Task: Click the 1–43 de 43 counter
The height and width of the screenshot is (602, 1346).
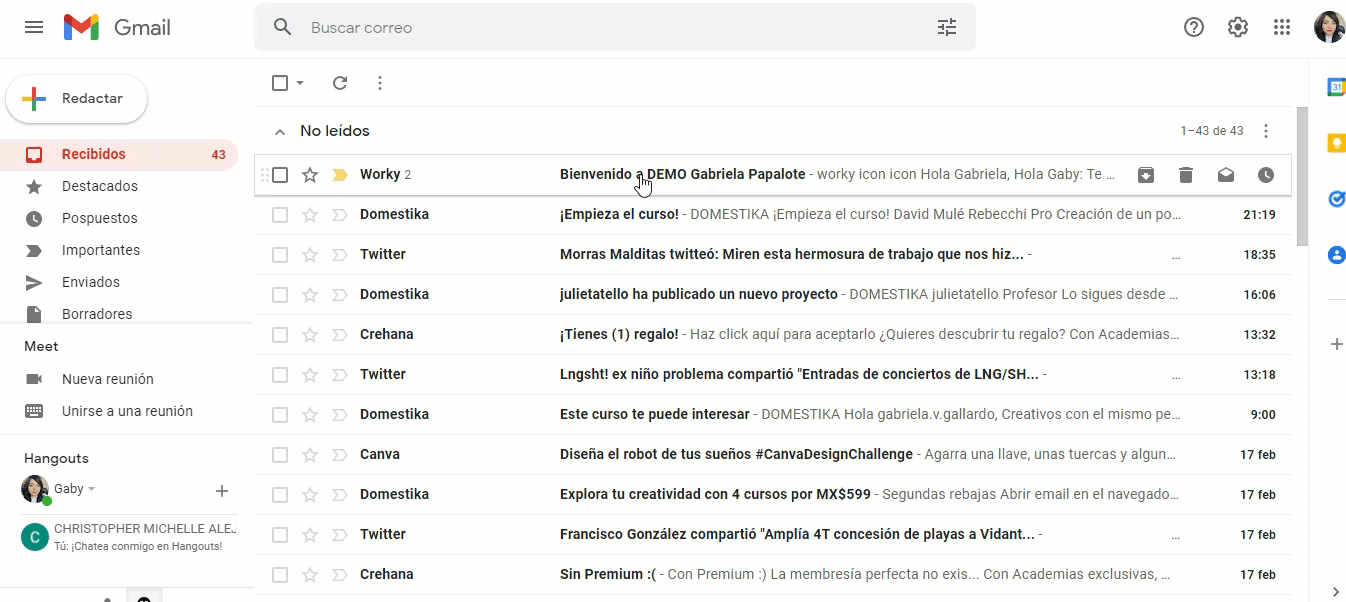Action: pyautogui.click(x=1211, y=131)
